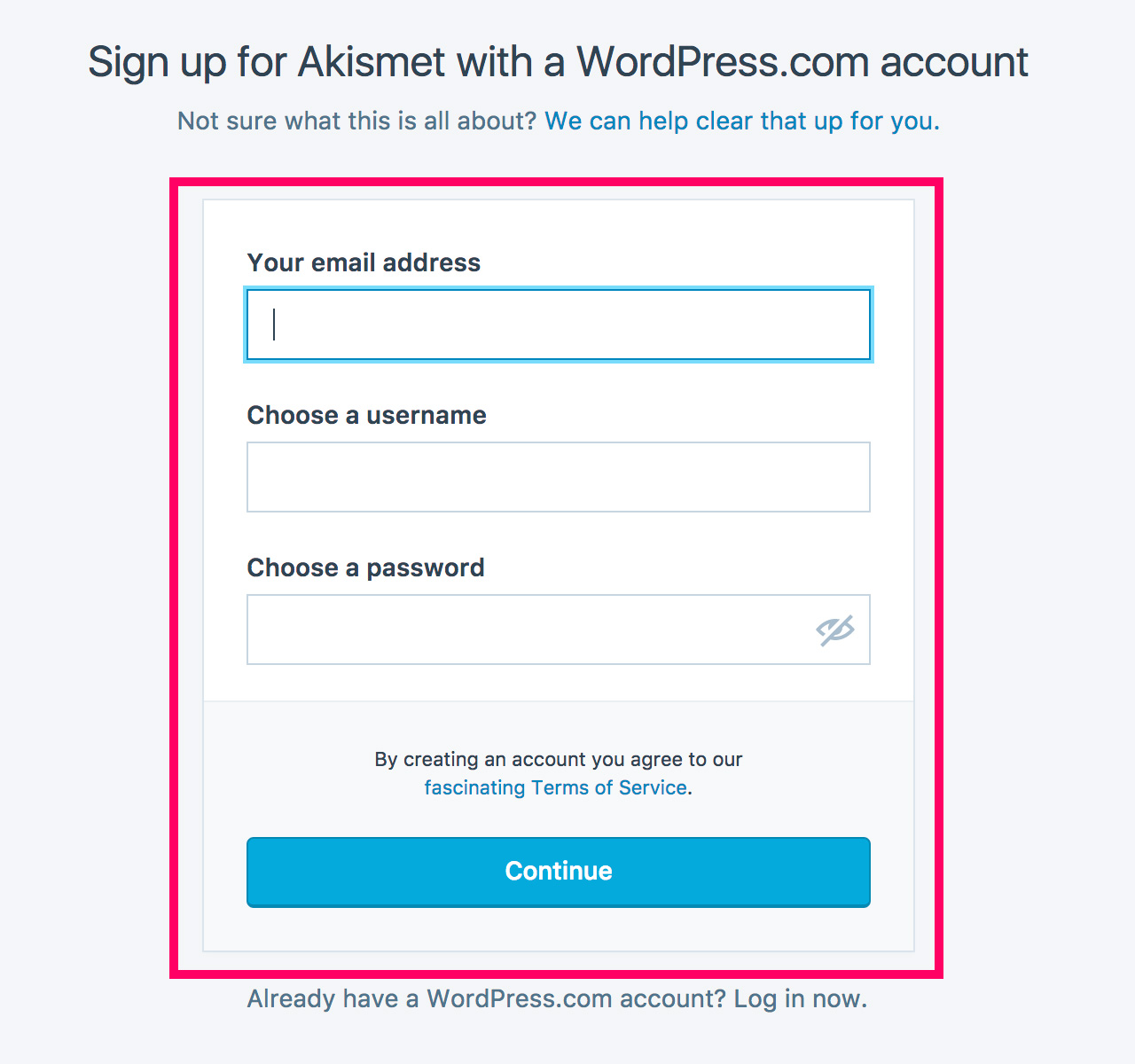Show password using the crossed-eye icon
This screenshot has width=1135, height=1064.
coord(834,630)
